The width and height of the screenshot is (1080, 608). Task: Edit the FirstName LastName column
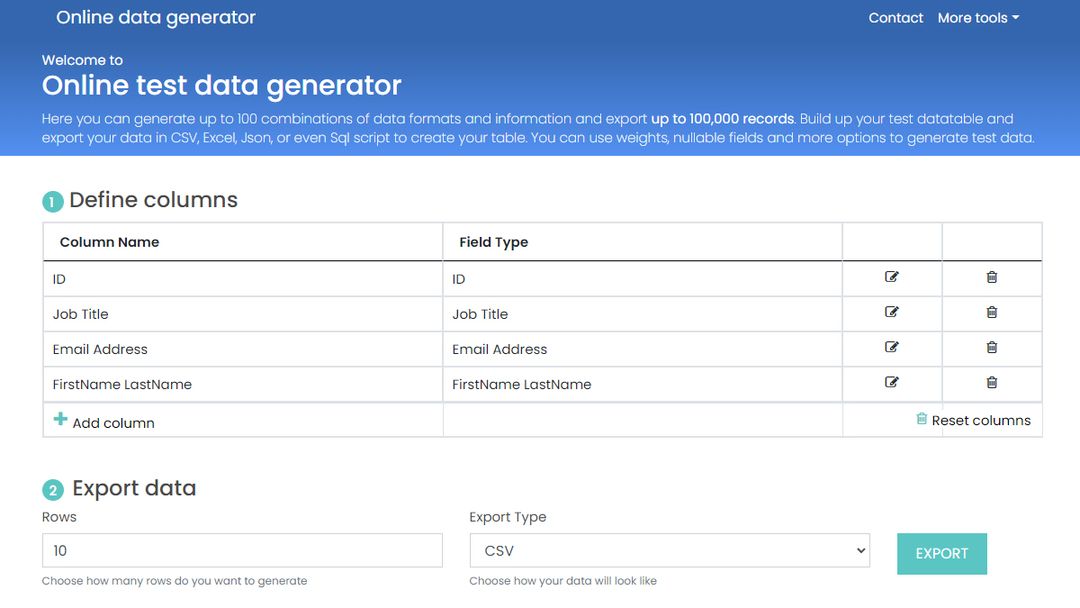point(891,383)
